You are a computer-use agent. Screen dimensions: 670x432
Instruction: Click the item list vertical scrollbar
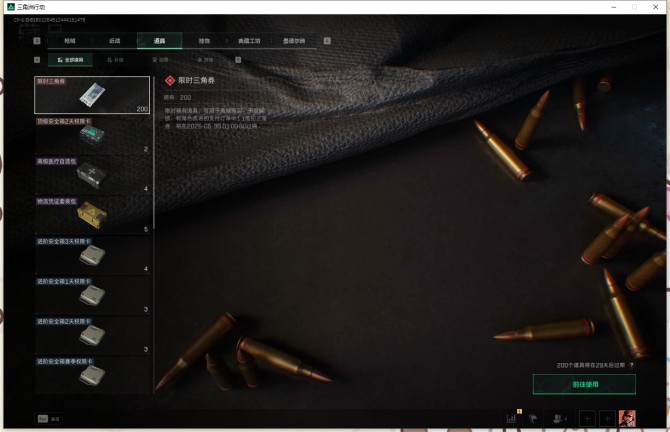[153, 153]
